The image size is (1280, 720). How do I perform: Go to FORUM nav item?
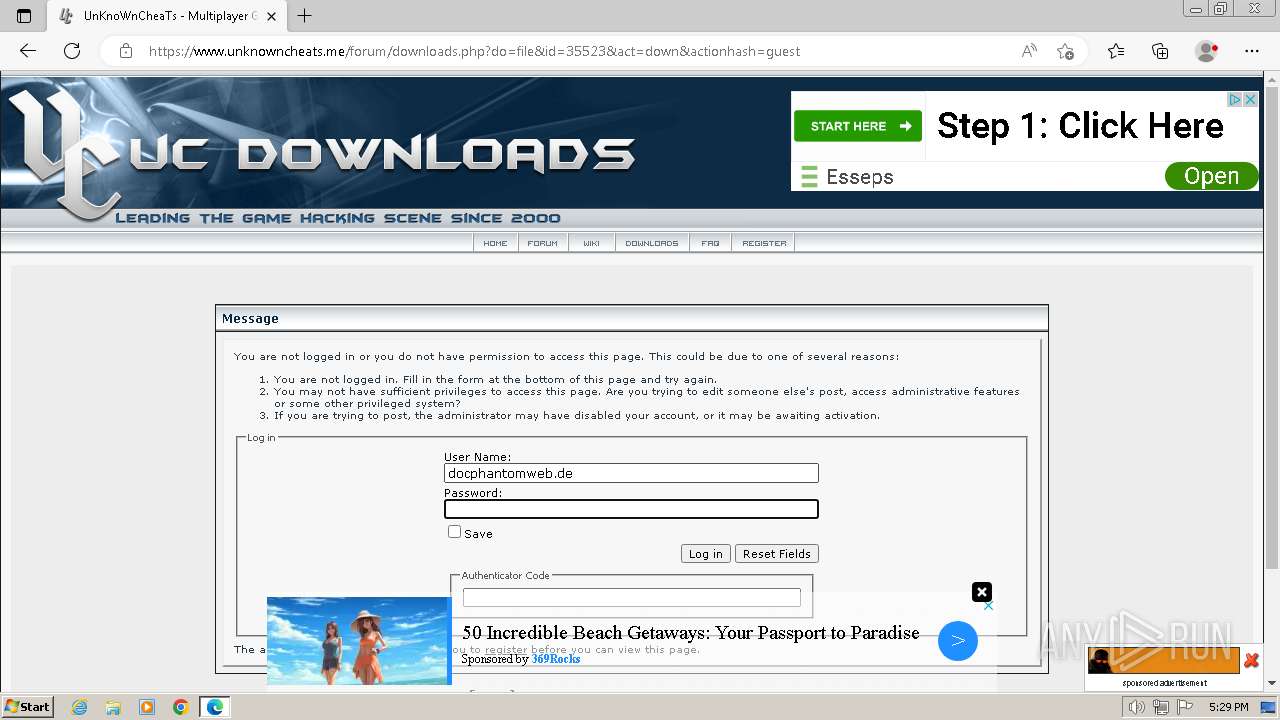[x=543, y=243]
